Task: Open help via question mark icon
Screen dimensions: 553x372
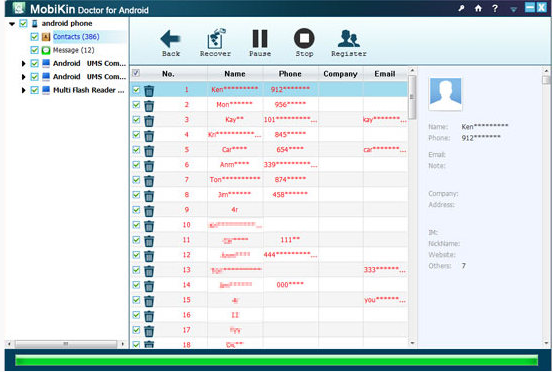Action: 495,8
